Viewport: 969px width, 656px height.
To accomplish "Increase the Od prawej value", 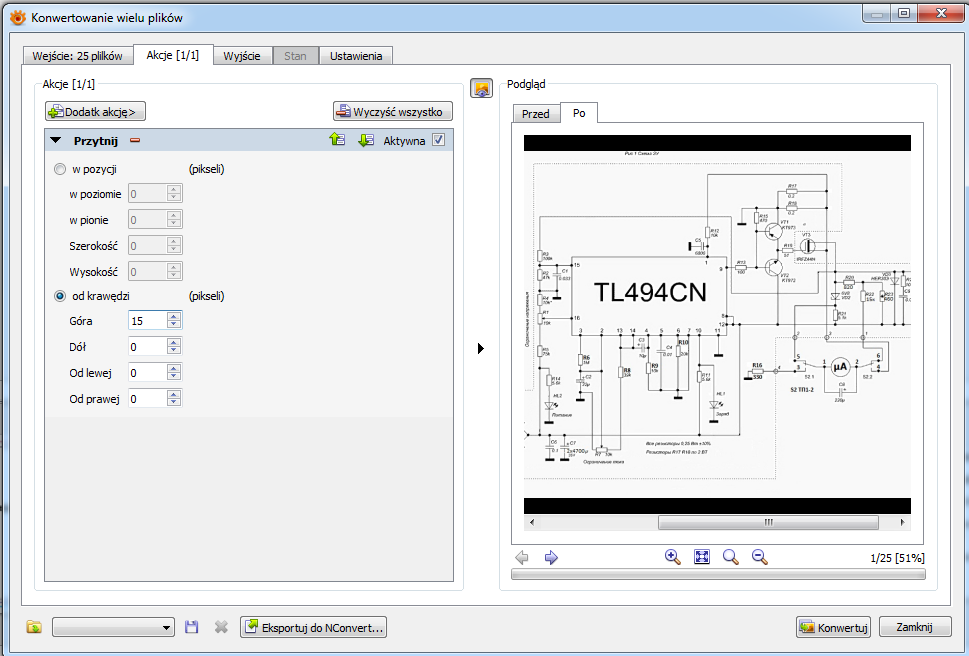I will [174, 394].
